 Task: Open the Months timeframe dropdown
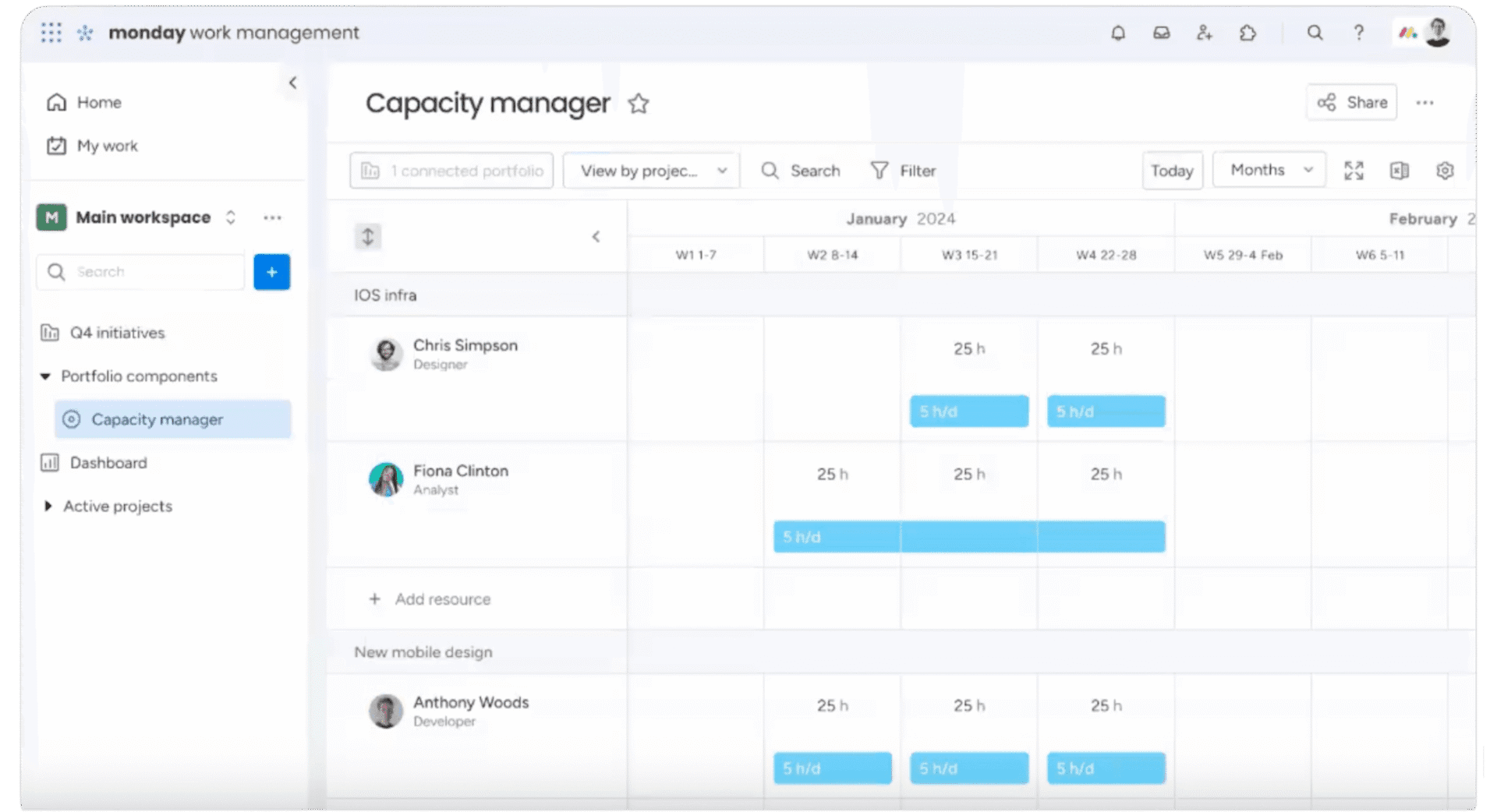[1268, 169]
